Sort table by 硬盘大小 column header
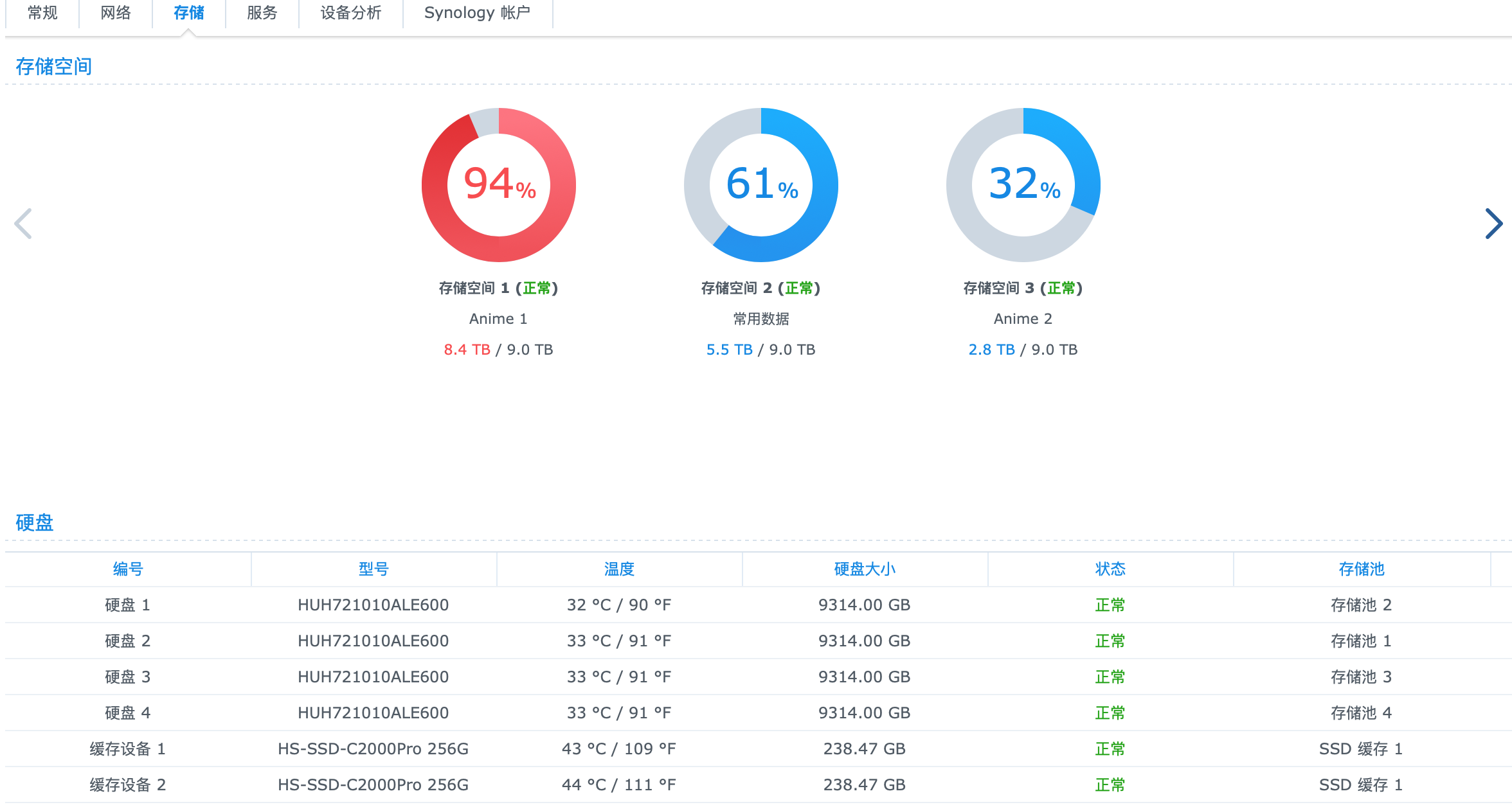Image resolution: width=1512 pixels, height=807 pixels. (x=865, y=569)
